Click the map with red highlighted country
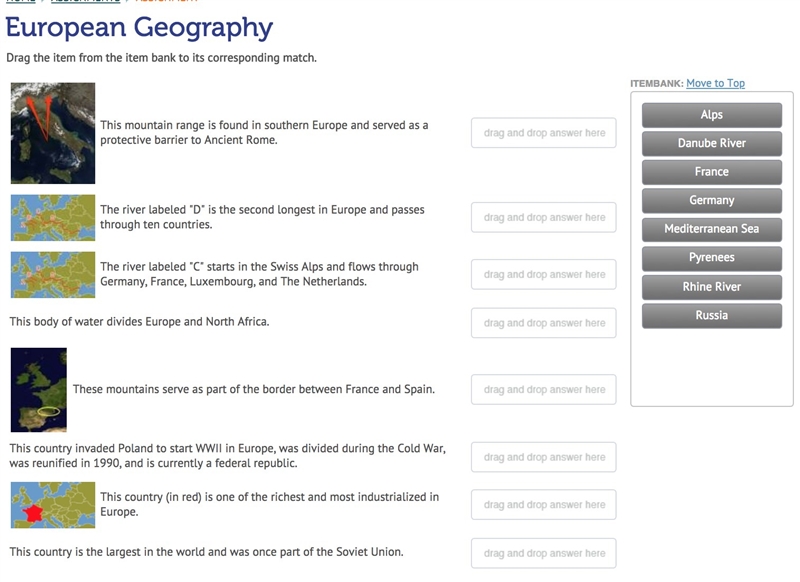 [x=53, y=505]
